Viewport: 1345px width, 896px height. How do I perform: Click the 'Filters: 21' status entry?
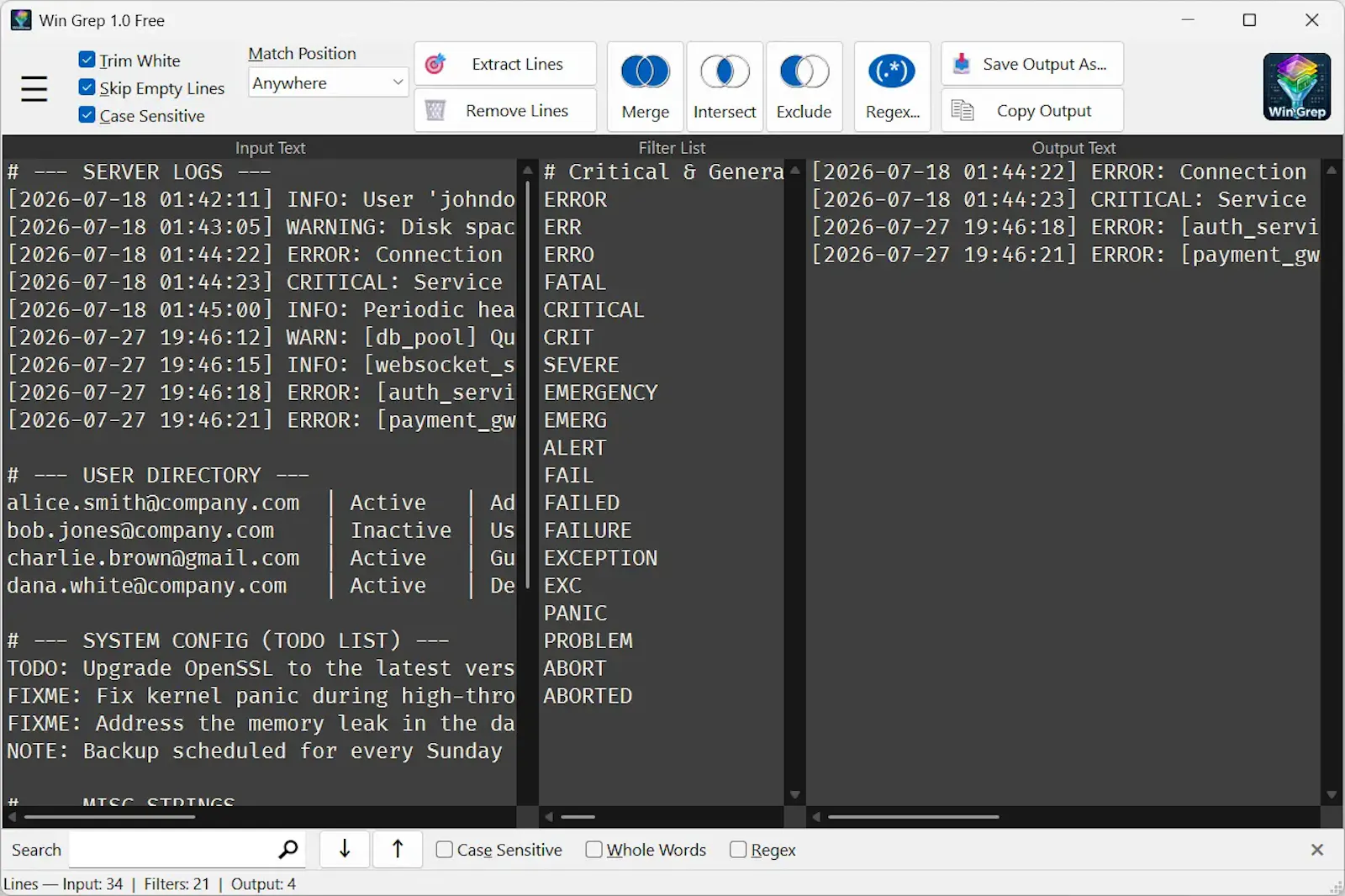(x=177, y=883)
